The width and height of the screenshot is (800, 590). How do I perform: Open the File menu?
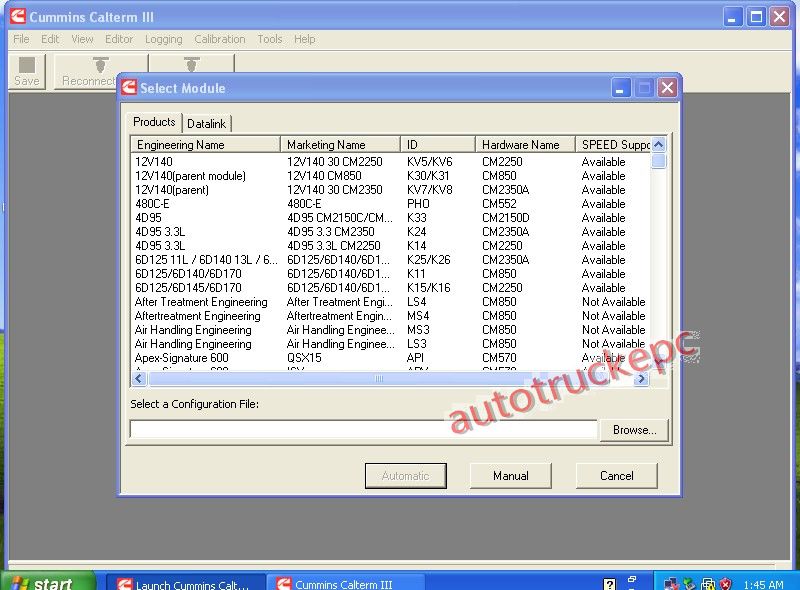pos(21,39)
